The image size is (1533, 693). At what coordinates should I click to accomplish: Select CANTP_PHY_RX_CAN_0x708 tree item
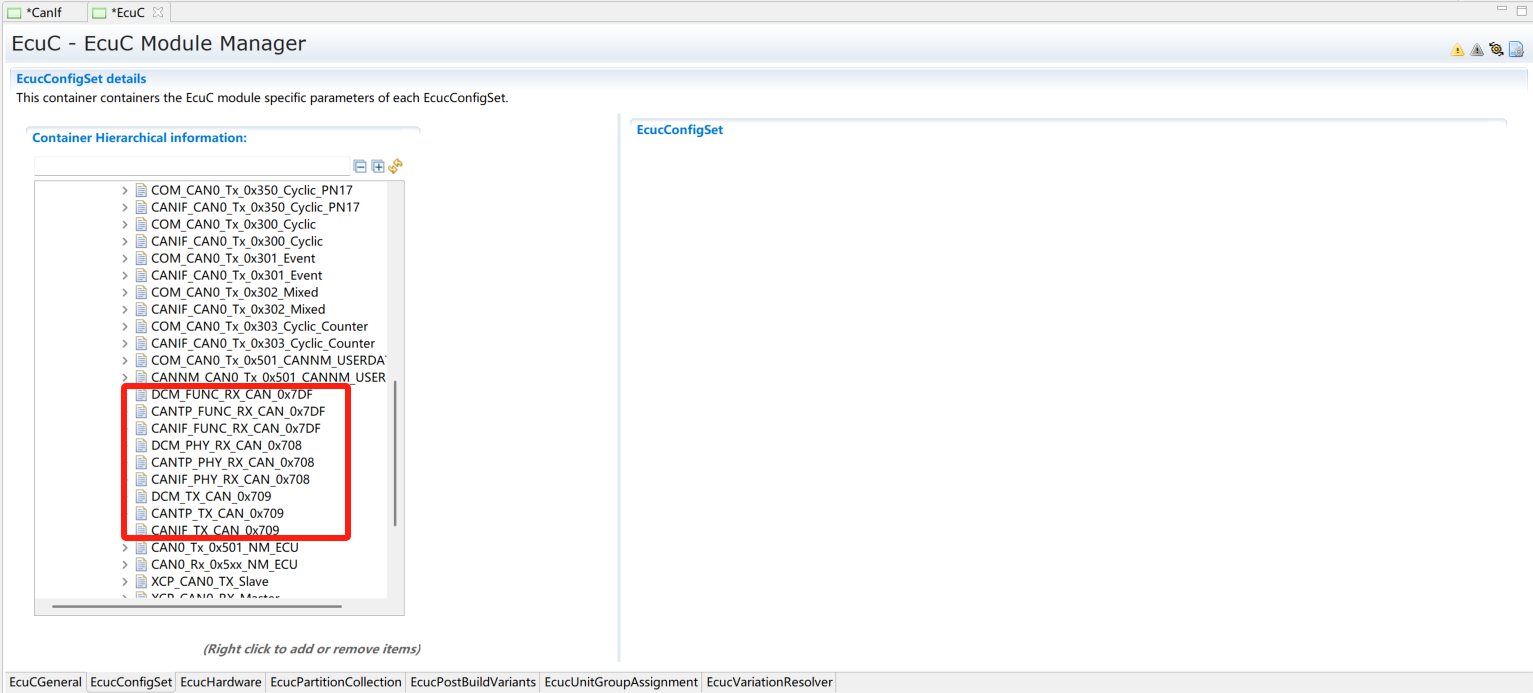pyautogui.click(x=232, y=462)
